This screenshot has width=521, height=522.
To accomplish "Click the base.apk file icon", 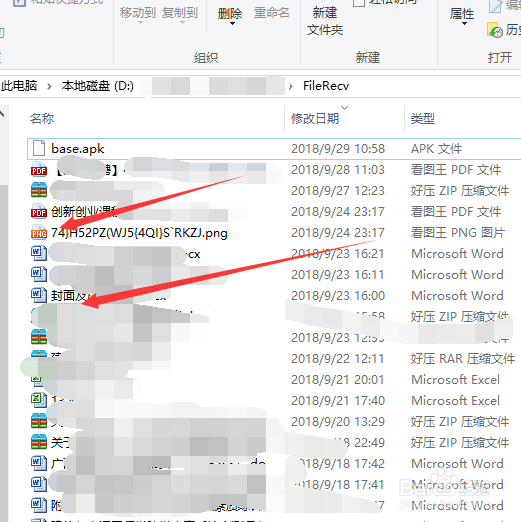I will click(x=39, y=148).
